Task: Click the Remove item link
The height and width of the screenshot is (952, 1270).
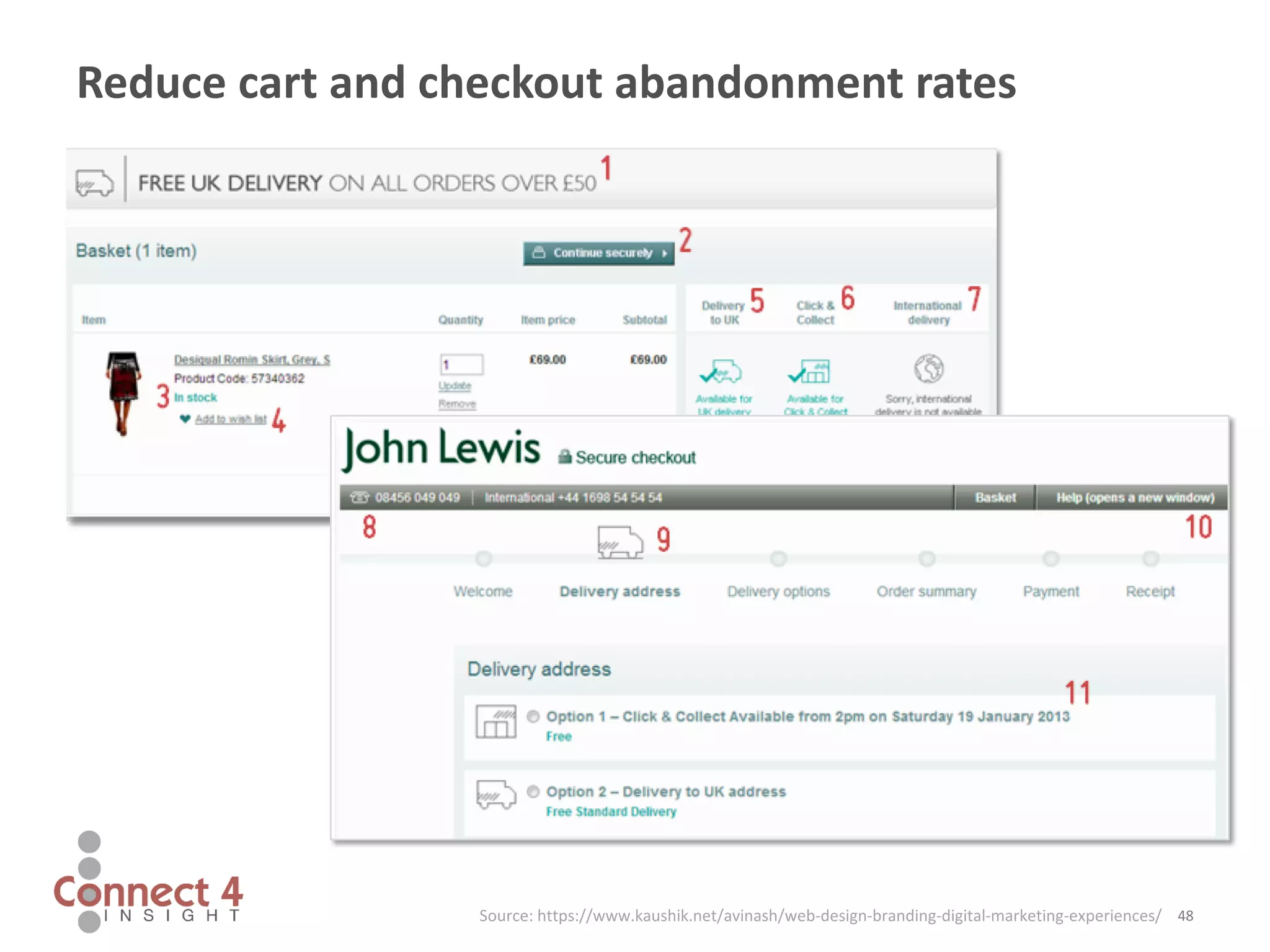Action: 457,404
